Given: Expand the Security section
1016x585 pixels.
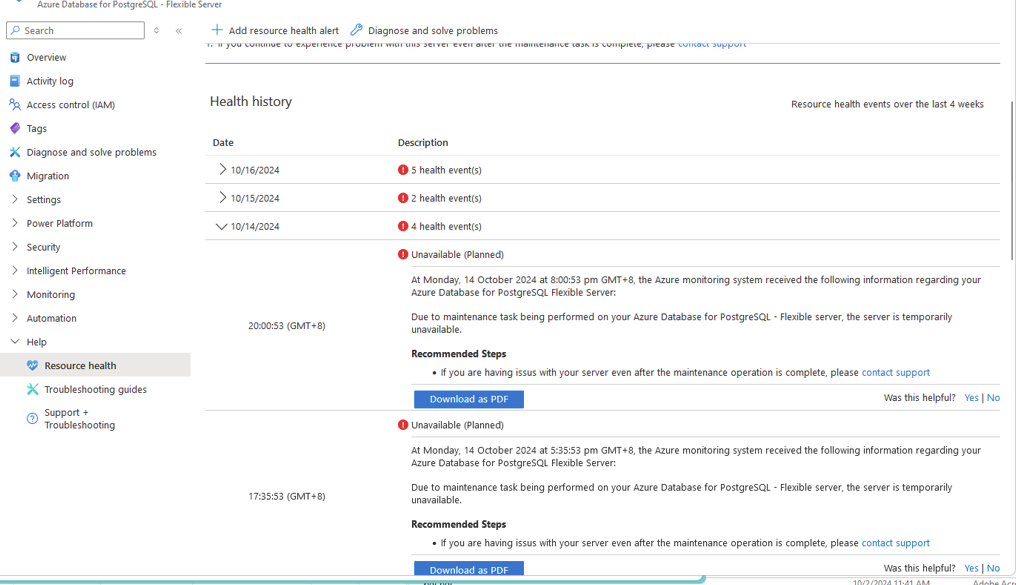Looking at the screenshot, I should coord(15,247).
